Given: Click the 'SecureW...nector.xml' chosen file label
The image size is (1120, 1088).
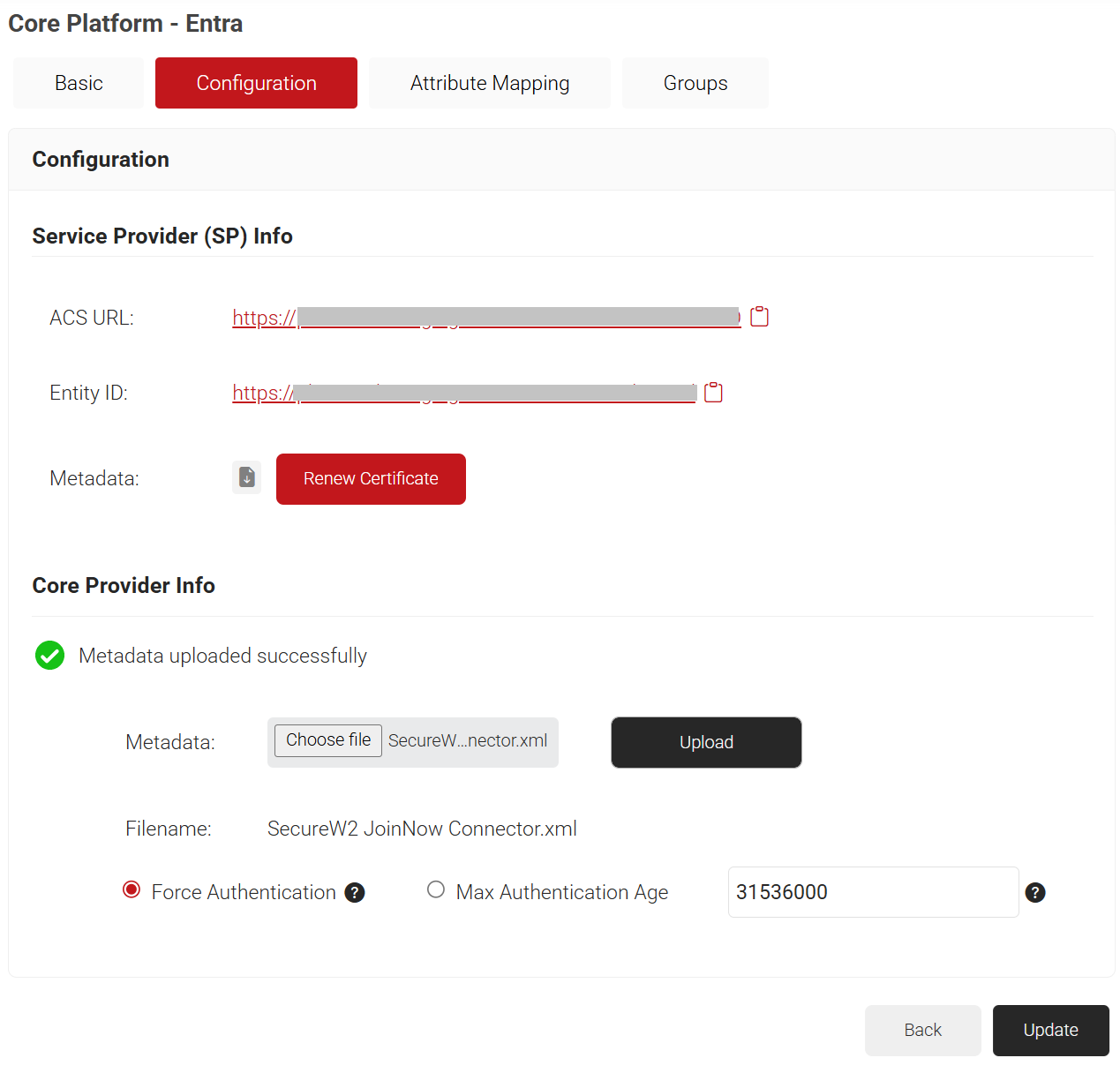Looking at the screenshot, I should [x=468, y=740].
